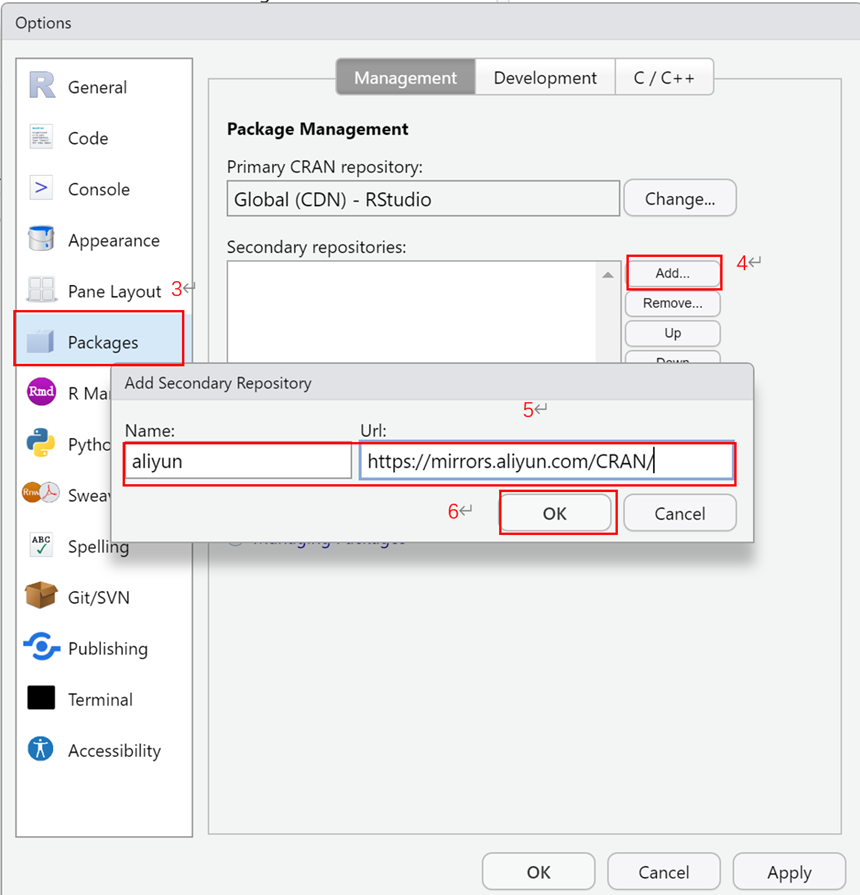860x895 pixels.
Task: Select the Code category label
Action: click(88, 138)
